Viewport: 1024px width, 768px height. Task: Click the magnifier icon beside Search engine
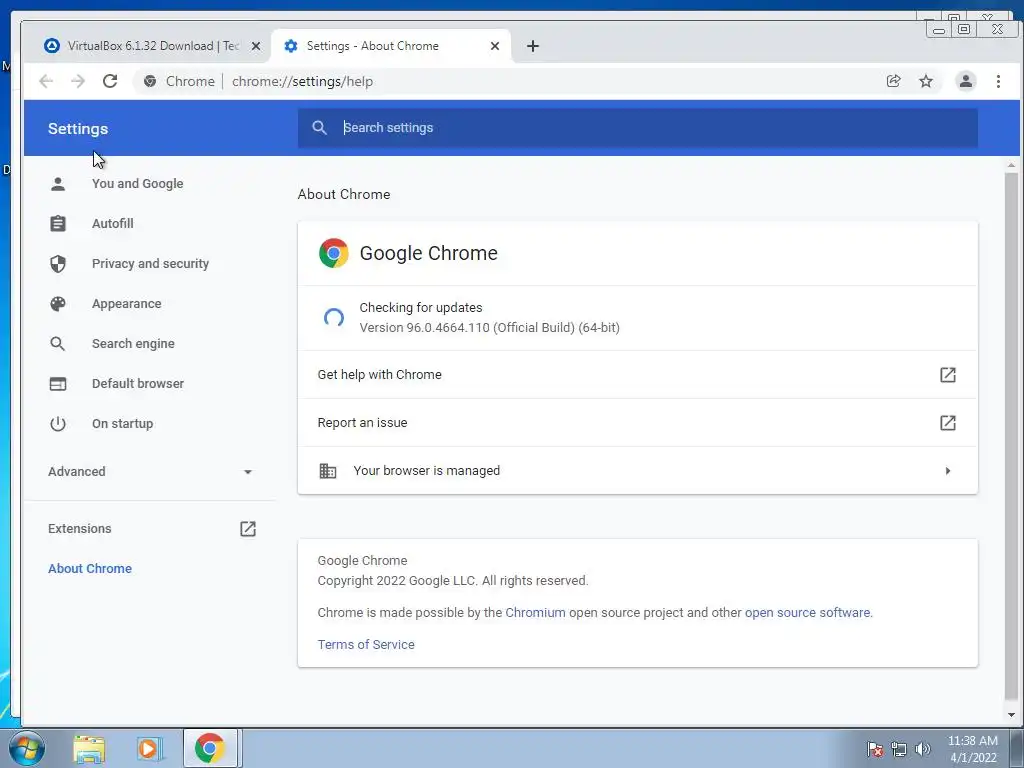(58, 344)
